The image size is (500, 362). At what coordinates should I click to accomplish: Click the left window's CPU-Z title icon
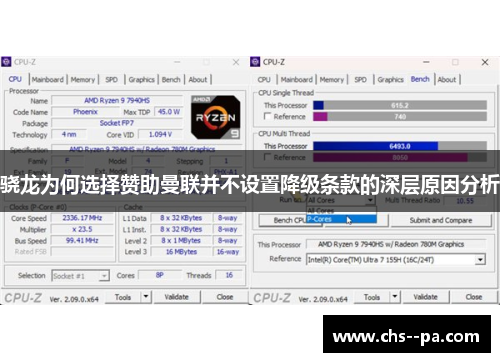(6, 62)
